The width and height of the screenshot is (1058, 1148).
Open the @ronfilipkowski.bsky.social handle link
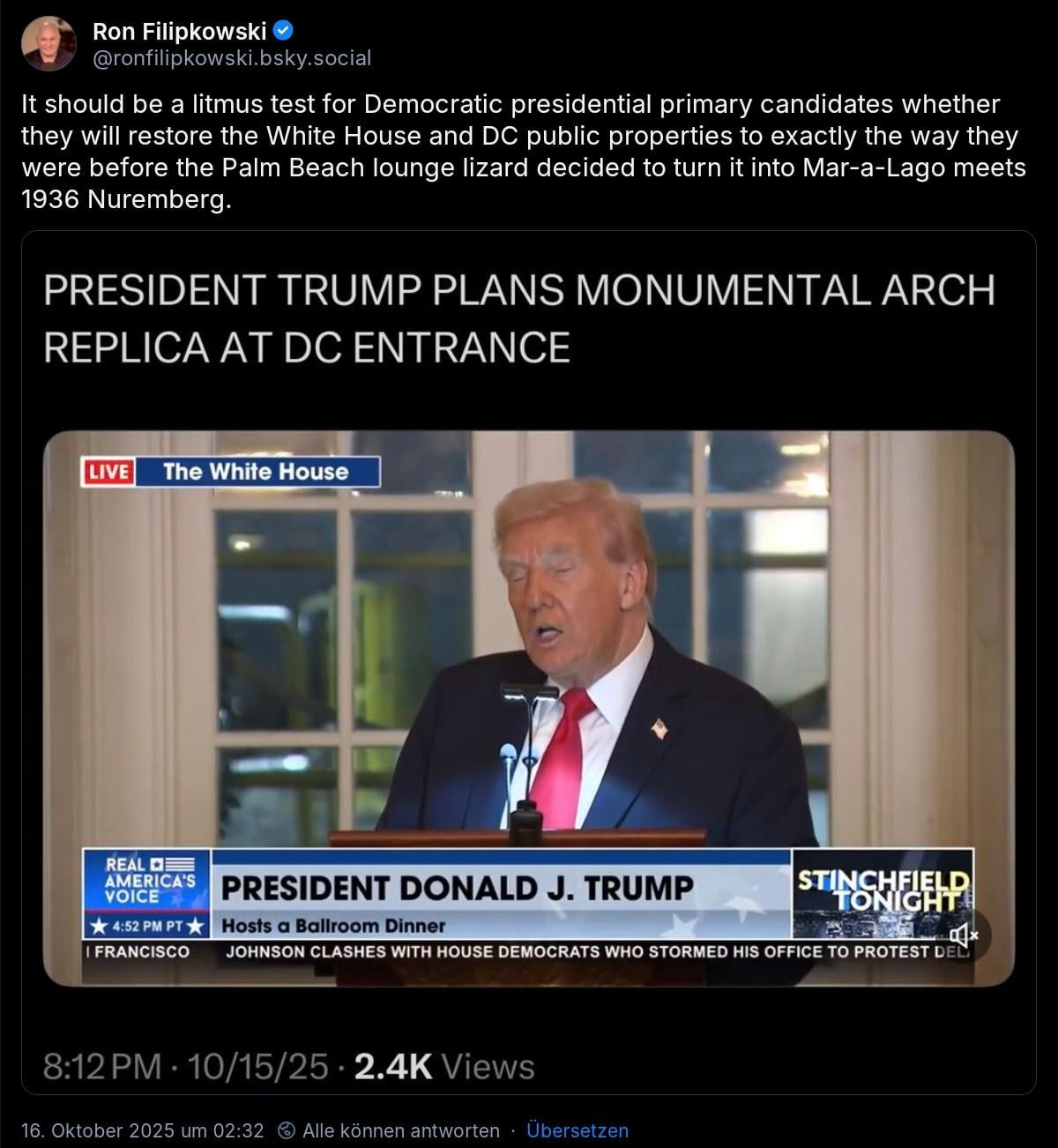232,58
